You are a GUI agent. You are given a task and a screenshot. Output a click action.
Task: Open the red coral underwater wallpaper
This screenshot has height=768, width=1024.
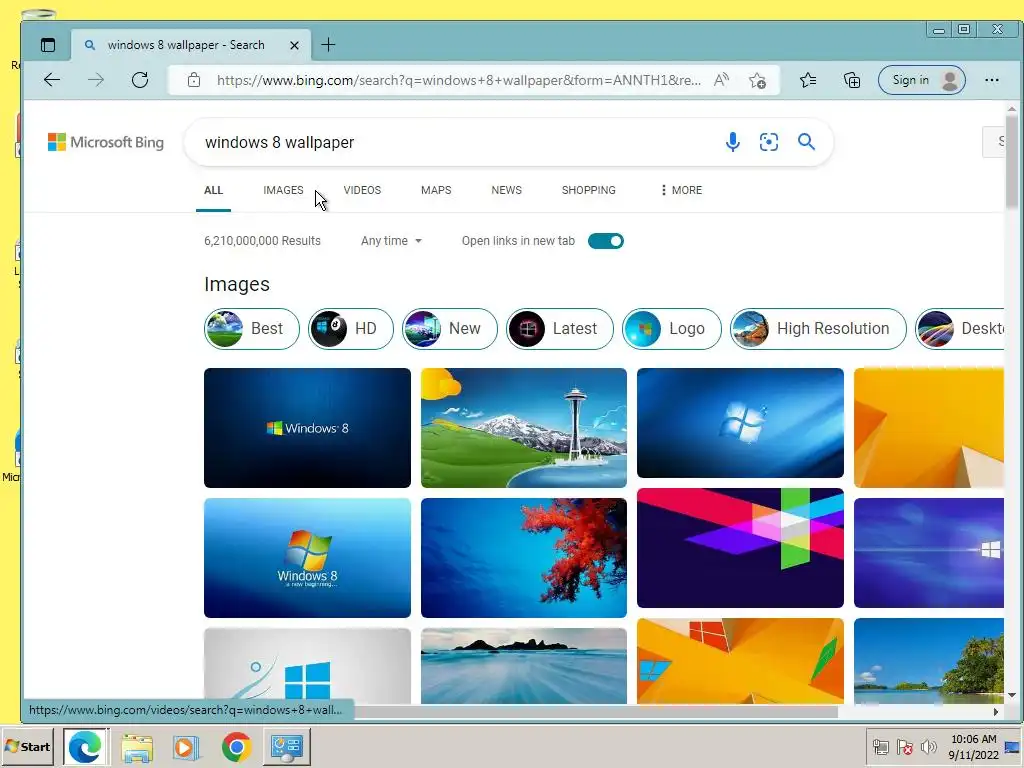524,558
